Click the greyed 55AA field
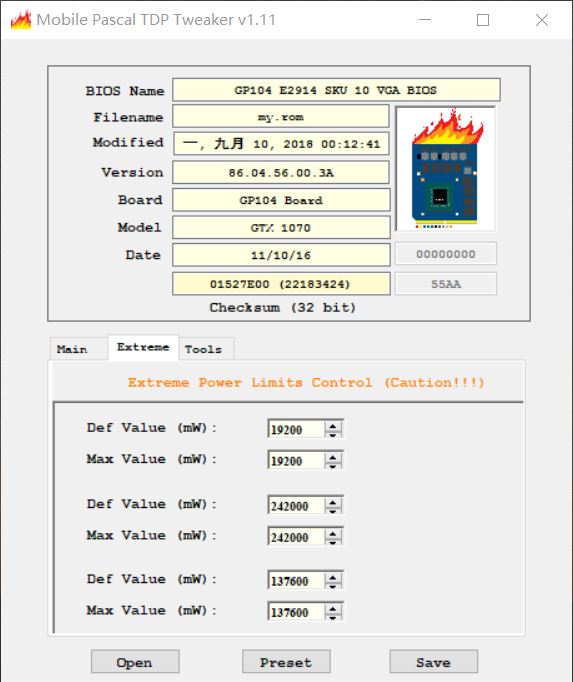The width and height of the screenshot is (573, 682). click(446, 284)
